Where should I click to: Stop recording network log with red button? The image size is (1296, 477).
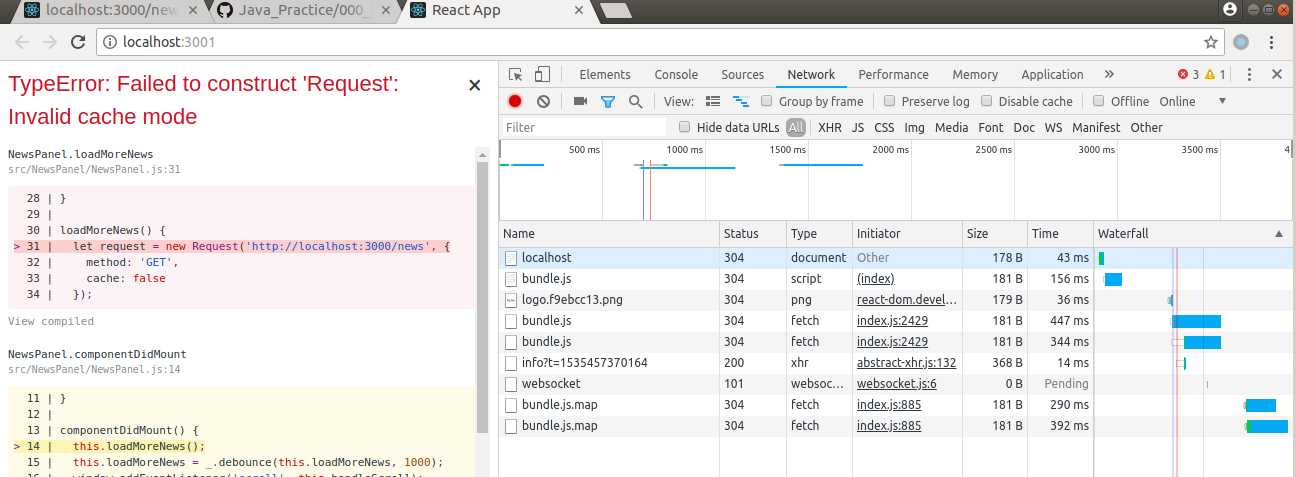tap(515, 101)
